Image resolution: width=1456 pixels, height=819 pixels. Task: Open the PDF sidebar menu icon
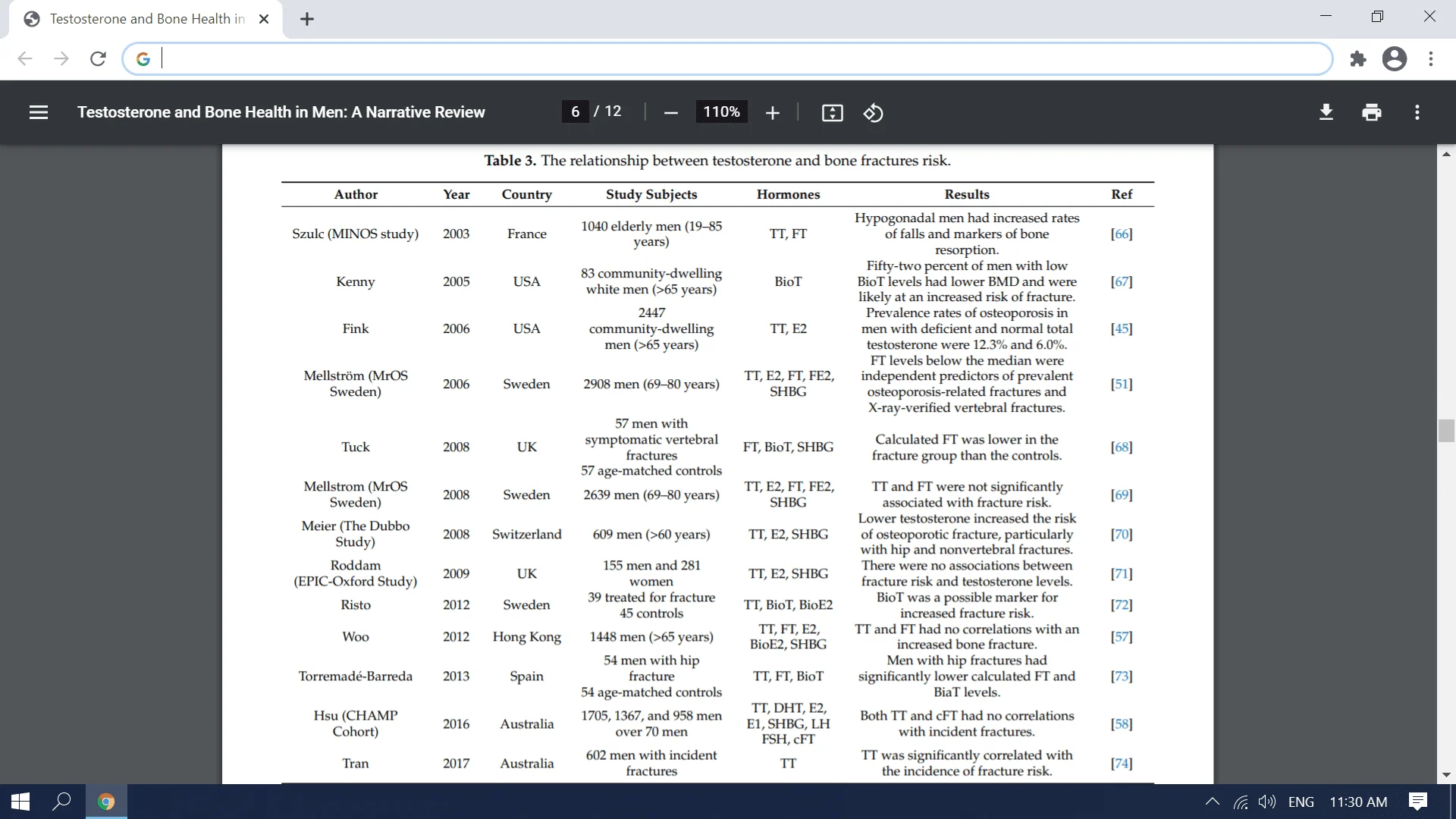pos(39,112)
